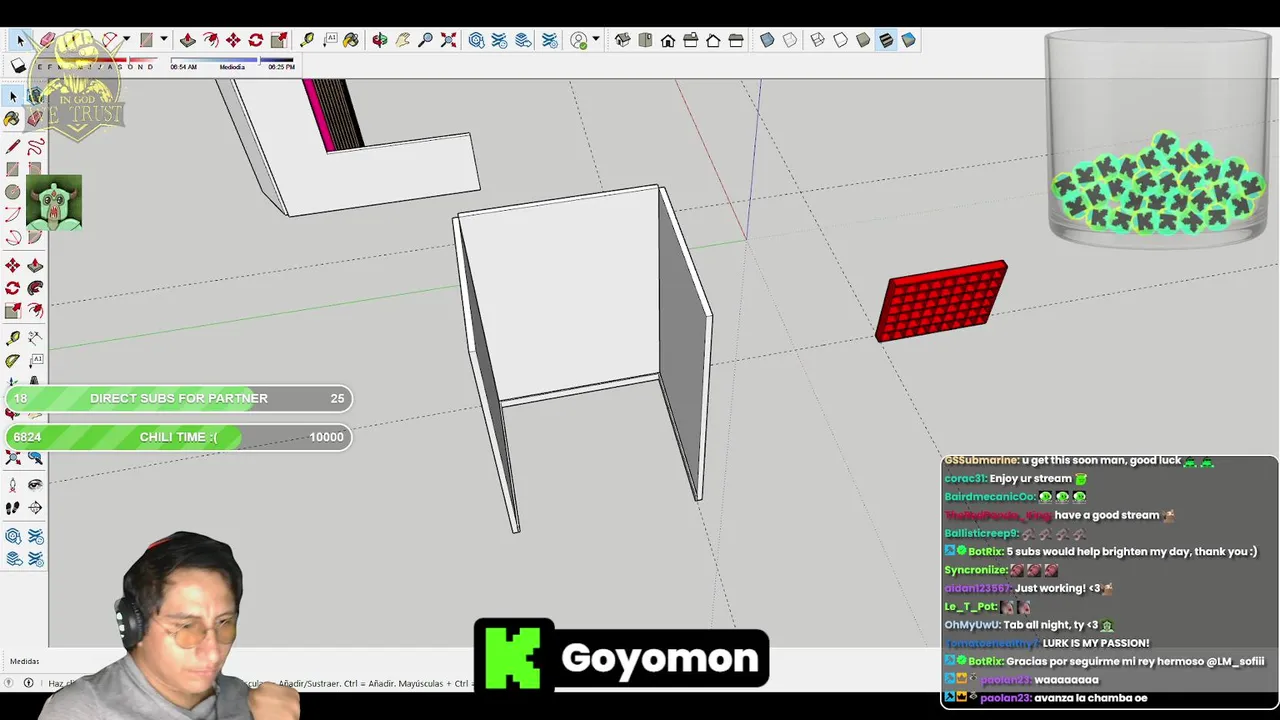Open the Arc tools dropdown arrow
The image size is (1280, 720).
[126, 40]
